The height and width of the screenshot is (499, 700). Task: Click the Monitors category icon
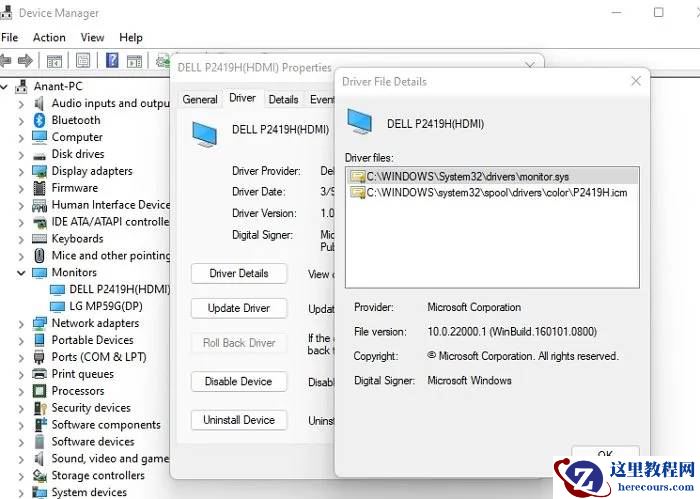(39, 272)
